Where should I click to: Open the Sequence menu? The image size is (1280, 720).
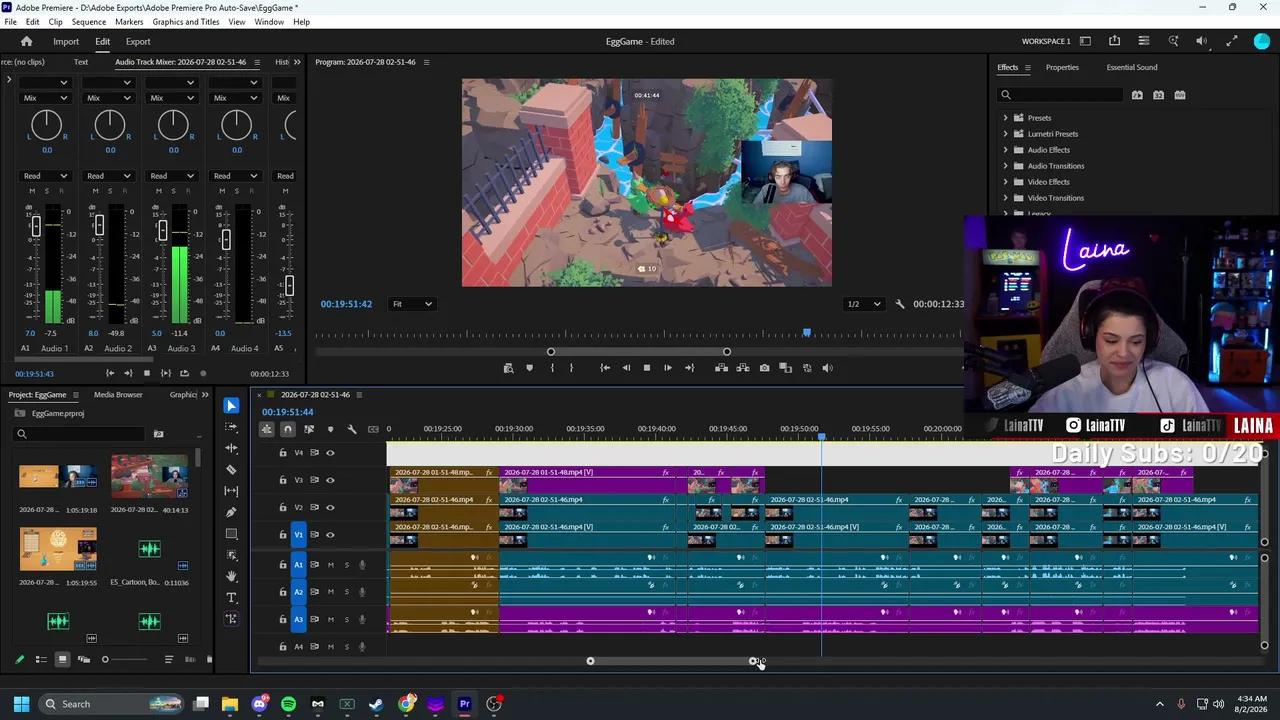89,22
